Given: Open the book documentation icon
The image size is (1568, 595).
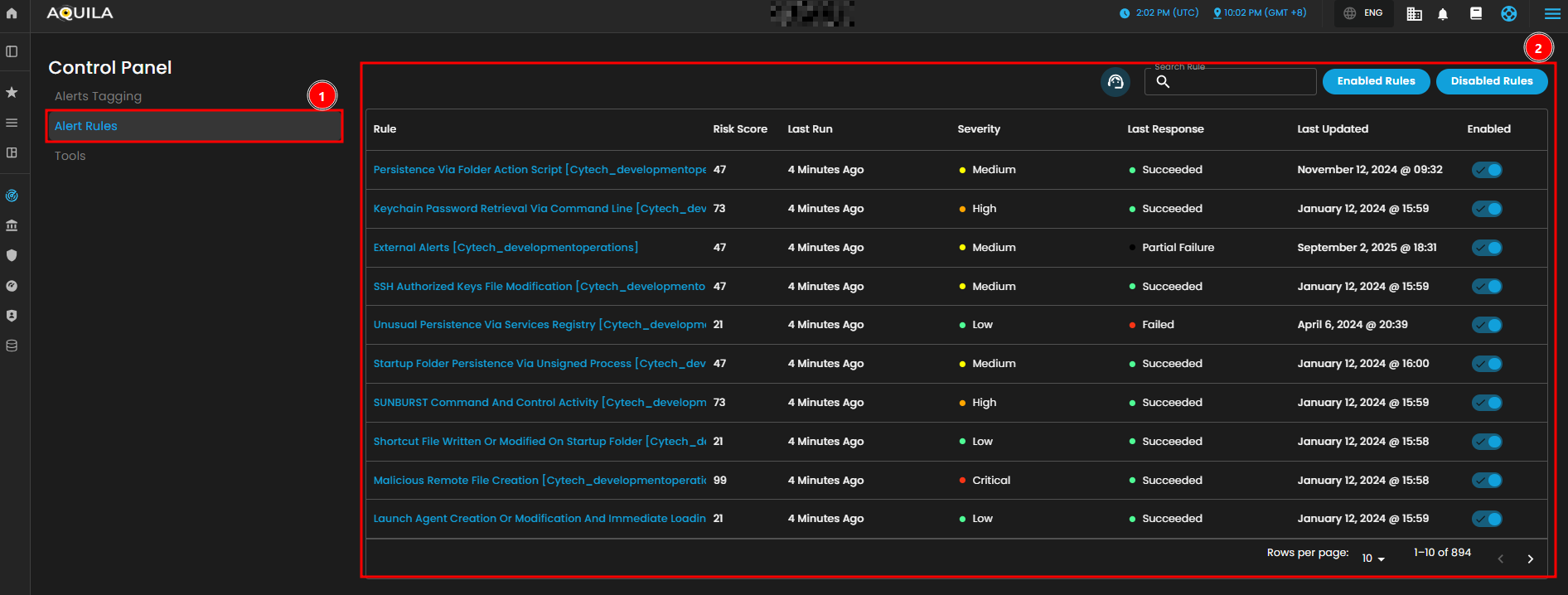Looking at the screenshot, I should [1475, 13].
